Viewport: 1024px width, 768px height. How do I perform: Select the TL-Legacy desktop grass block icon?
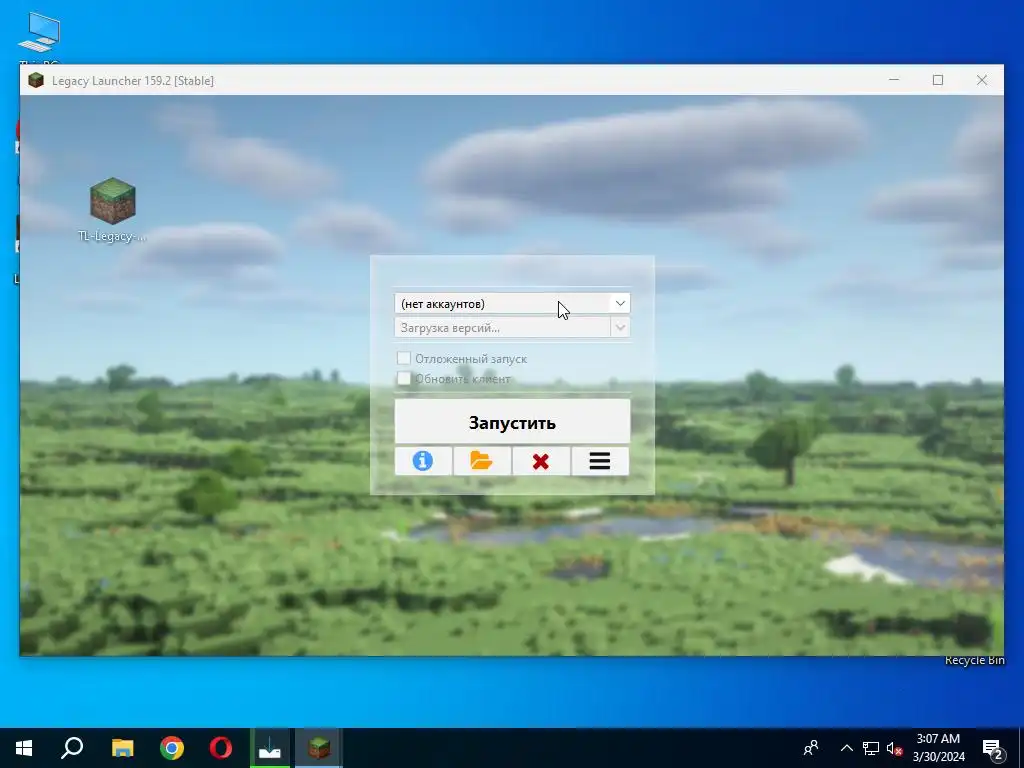[112, 201]
